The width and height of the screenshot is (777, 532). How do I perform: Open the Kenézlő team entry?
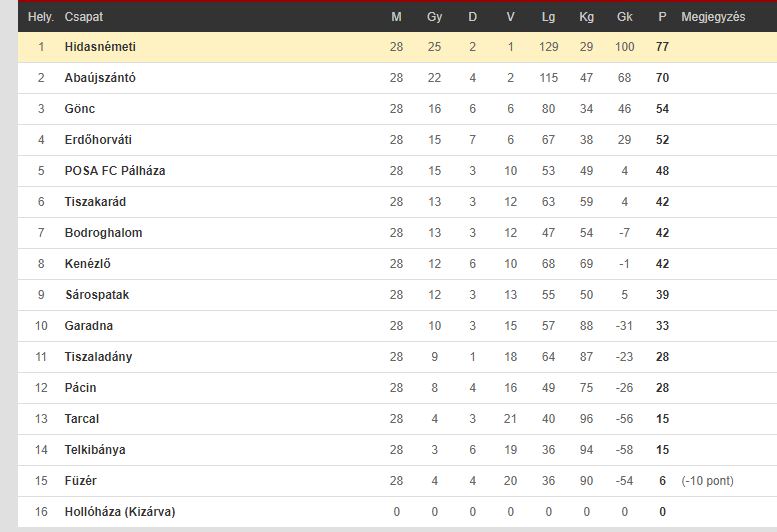pos(88,264)
